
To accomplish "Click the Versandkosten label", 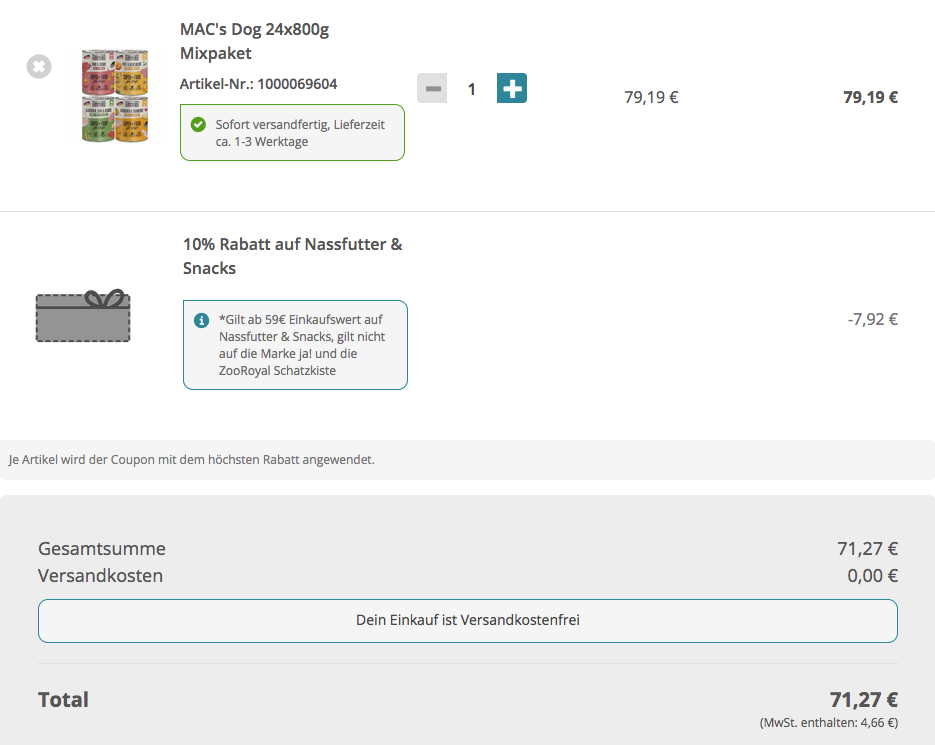I will (x=100, y=576).
